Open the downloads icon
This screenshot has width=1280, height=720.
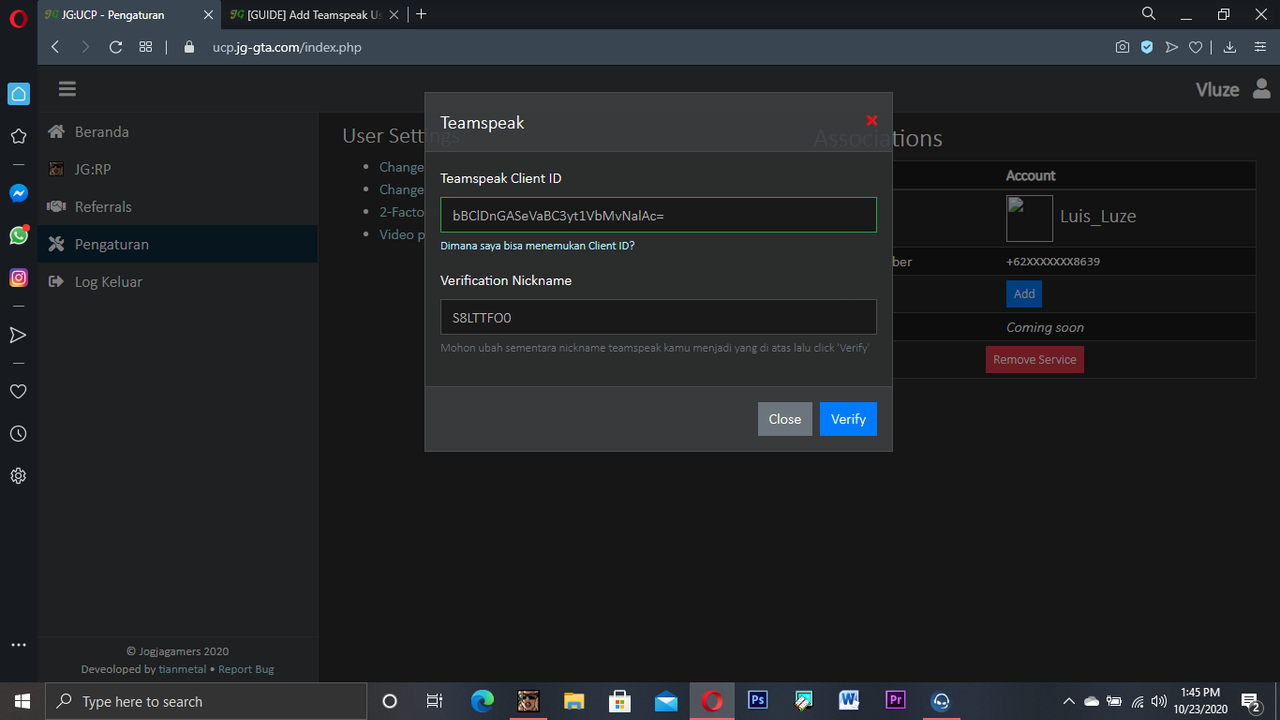click(1230, 47)
